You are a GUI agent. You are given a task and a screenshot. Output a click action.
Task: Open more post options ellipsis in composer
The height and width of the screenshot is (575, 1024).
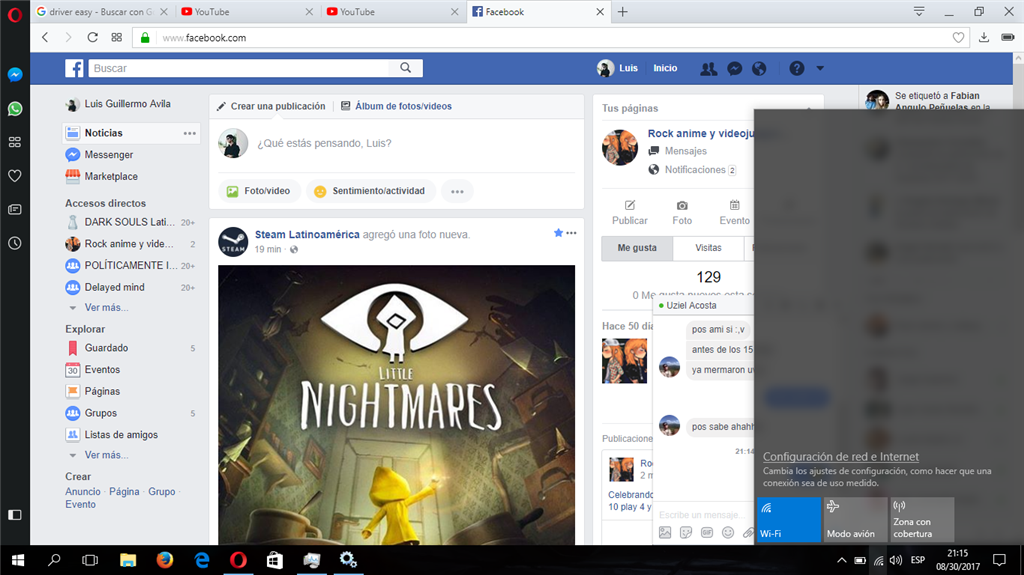click(457, 191)
